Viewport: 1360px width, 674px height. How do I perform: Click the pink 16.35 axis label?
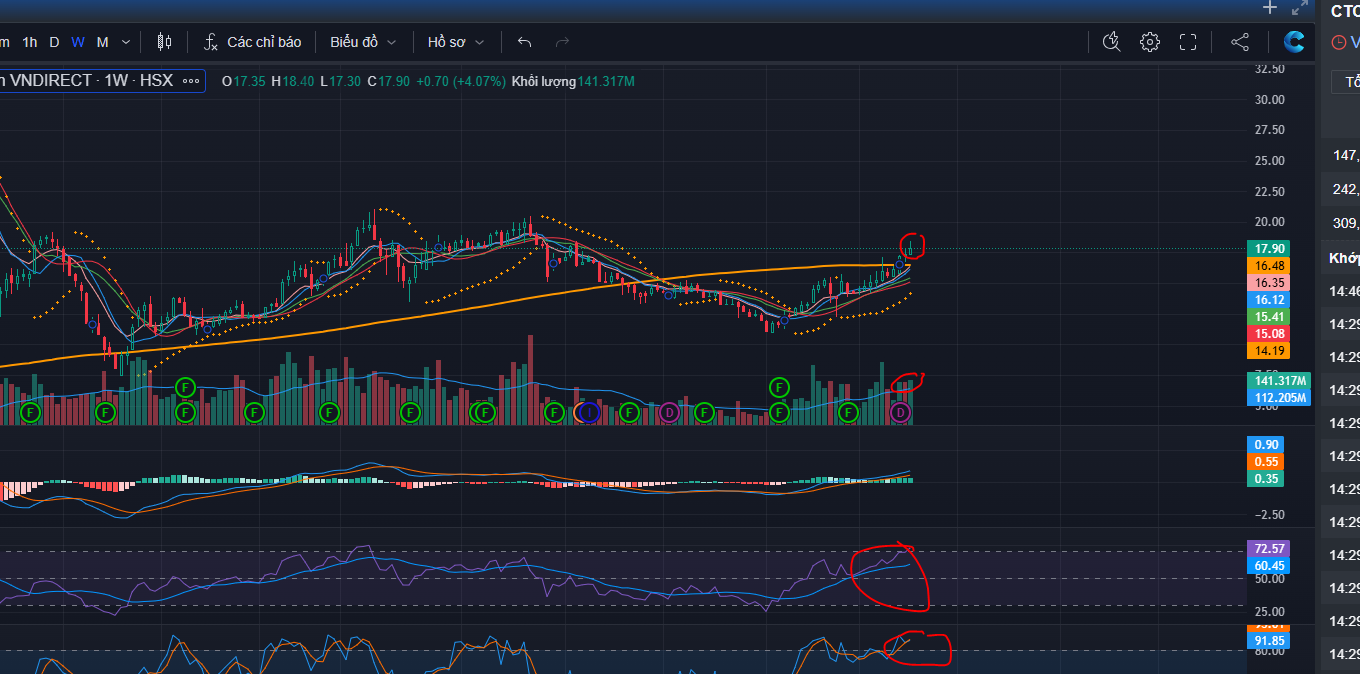pos(1268,283)
